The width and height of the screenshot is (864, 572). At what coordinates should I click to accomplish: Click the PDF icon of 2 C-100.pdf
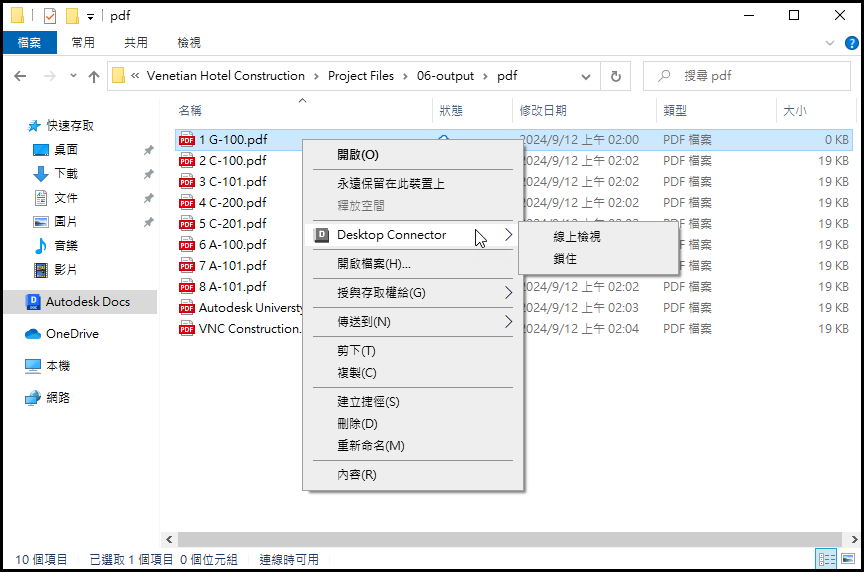[187, 161]
